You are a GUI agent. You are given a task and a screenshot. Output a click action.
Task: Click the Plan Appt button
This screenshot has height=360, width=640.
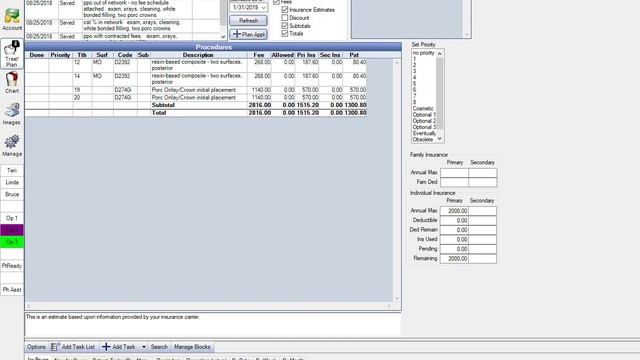(x=248, y=34)
